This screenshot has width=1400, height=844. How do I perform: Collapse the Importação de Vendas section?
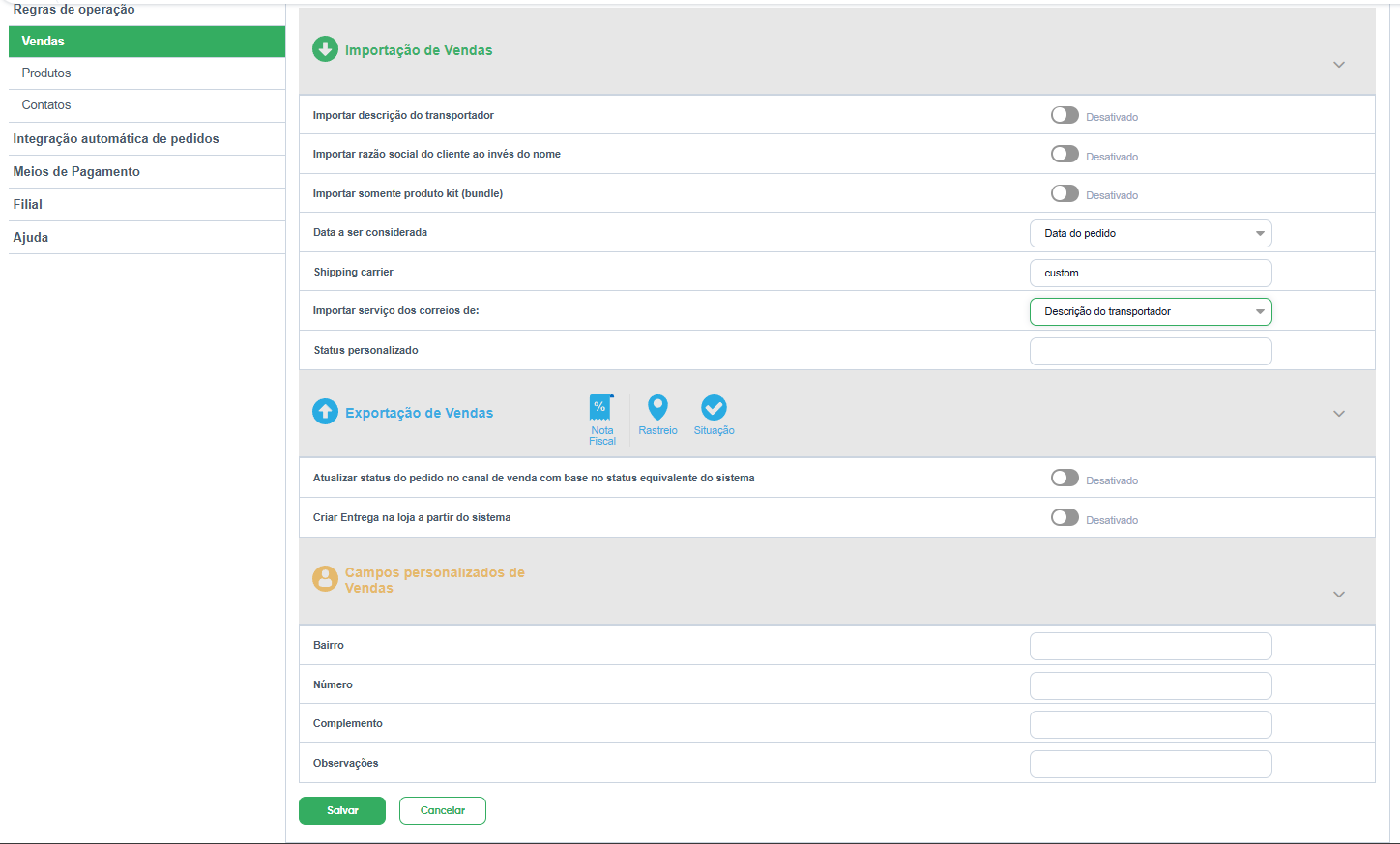[1338, 65]
